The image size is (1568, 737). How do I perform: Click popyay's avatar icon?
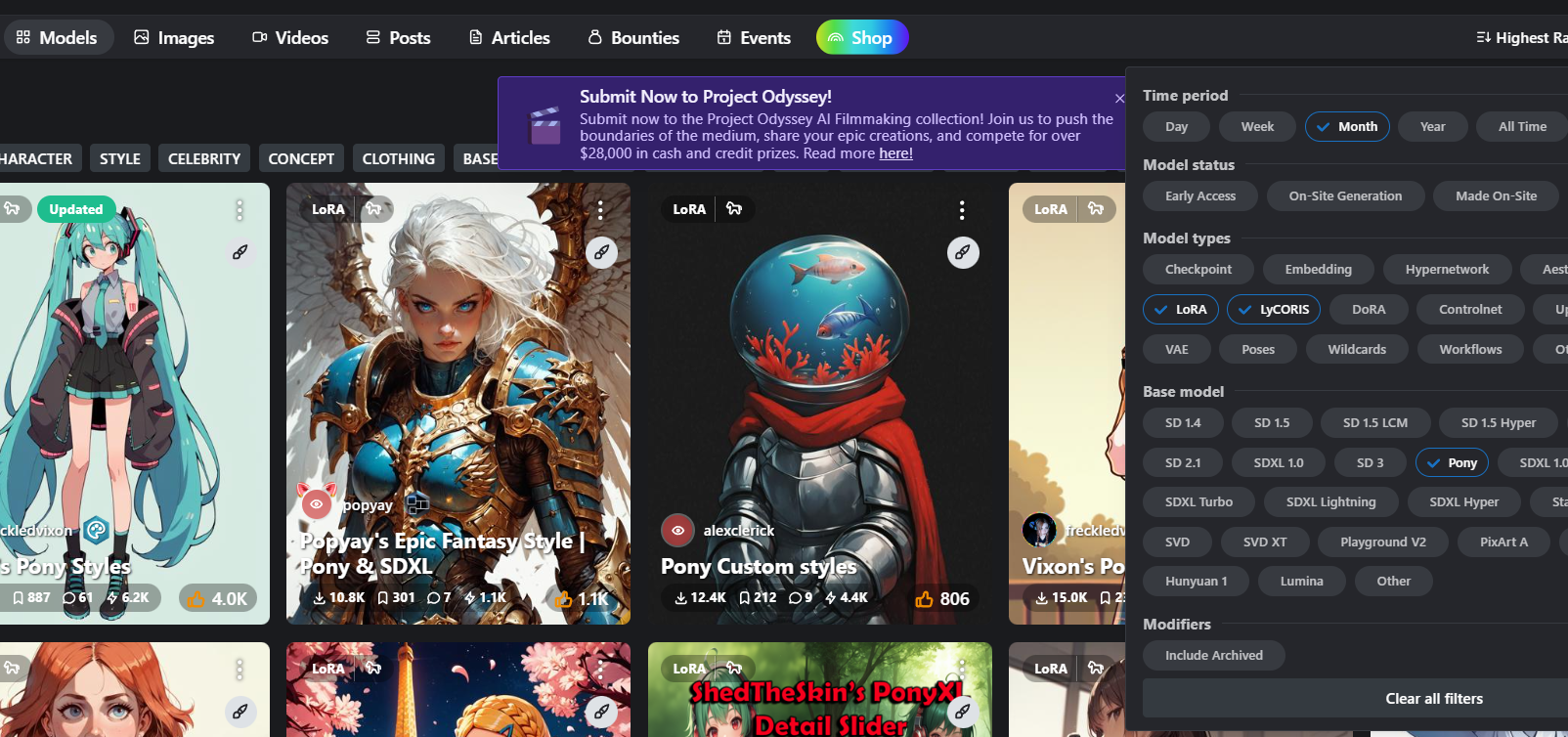click(316, 503)
